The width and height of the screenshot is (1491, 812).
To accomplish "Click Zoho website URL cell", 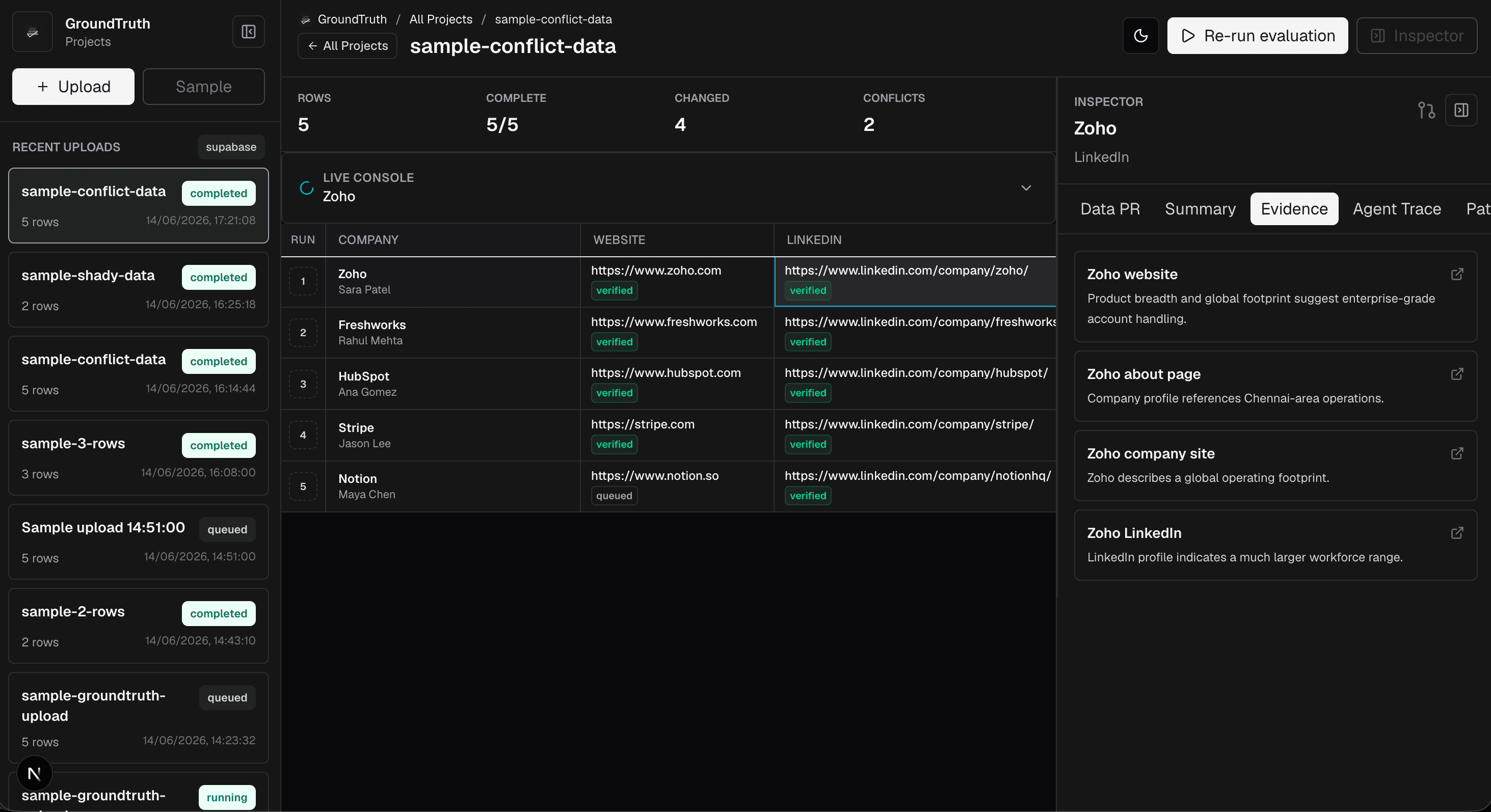I will point(677,281).
